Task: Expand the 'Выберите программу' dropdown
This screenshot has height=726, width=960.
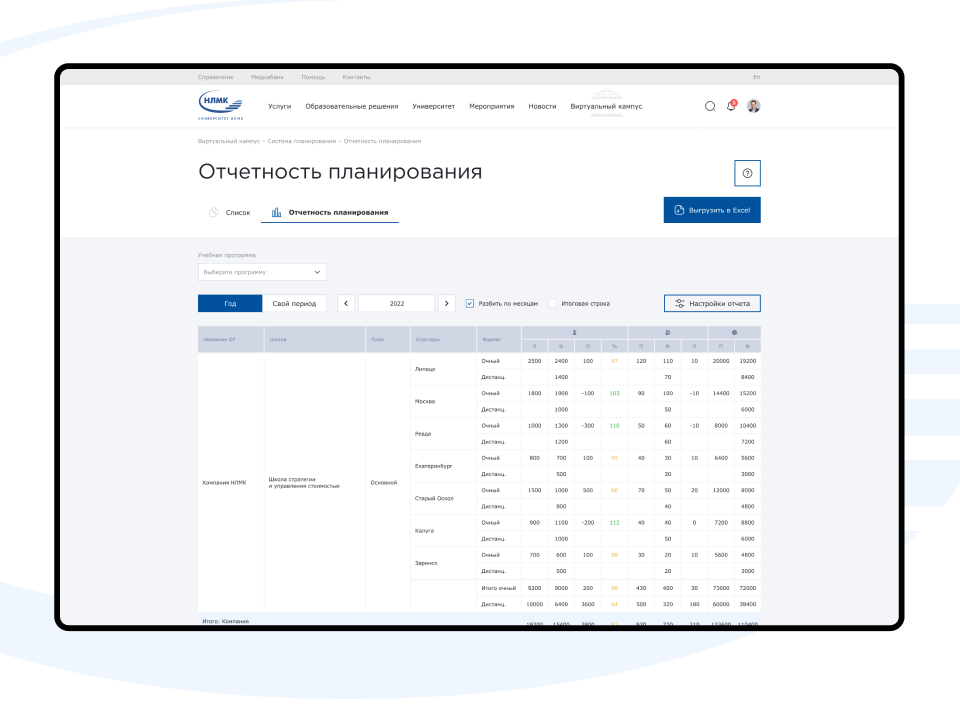Action: tap(262, 272)
